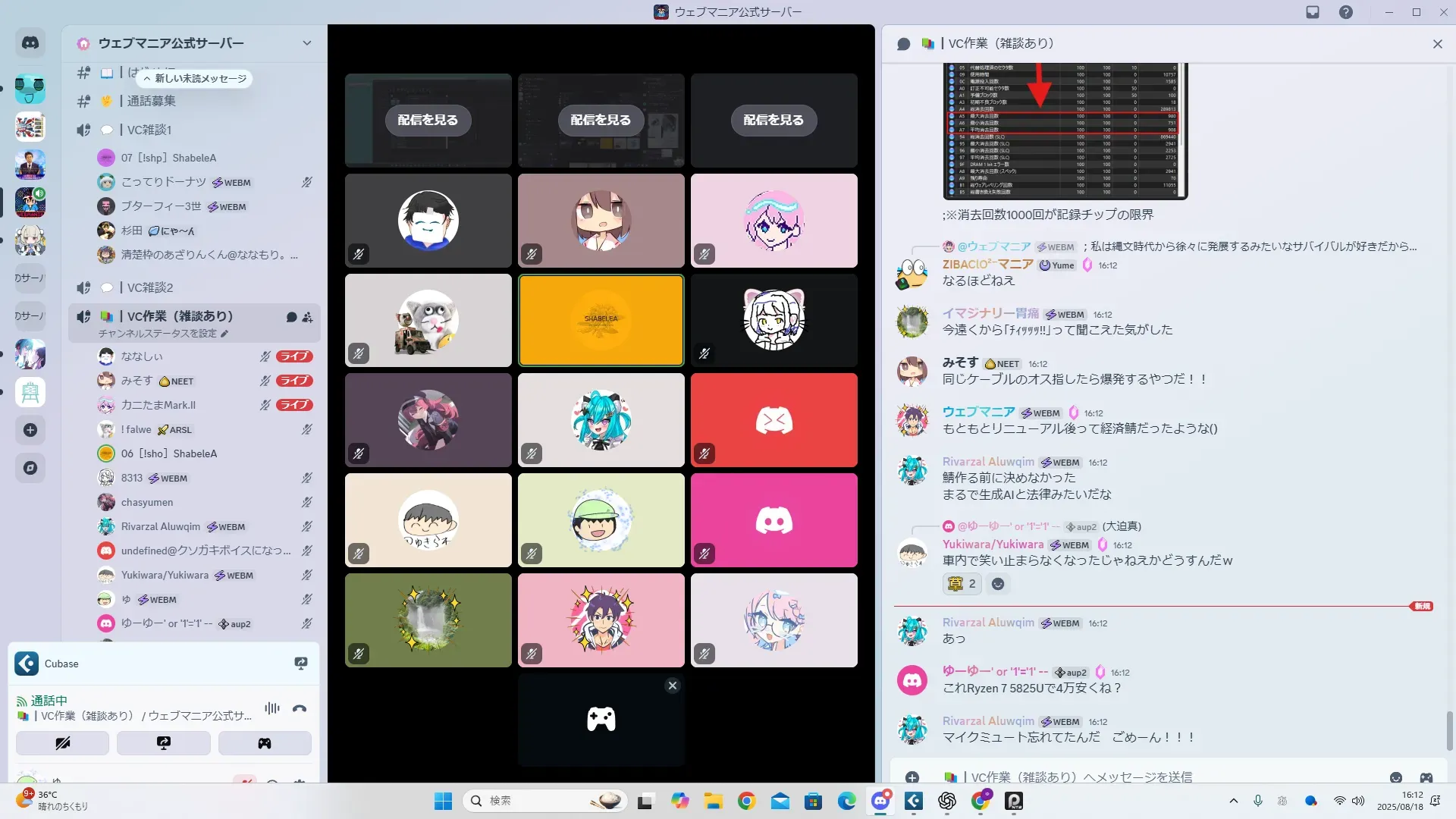The height and width of the screenshot is (819, 1456).
Task: Open the discover servers compass icon
Action: coord(30,468)
